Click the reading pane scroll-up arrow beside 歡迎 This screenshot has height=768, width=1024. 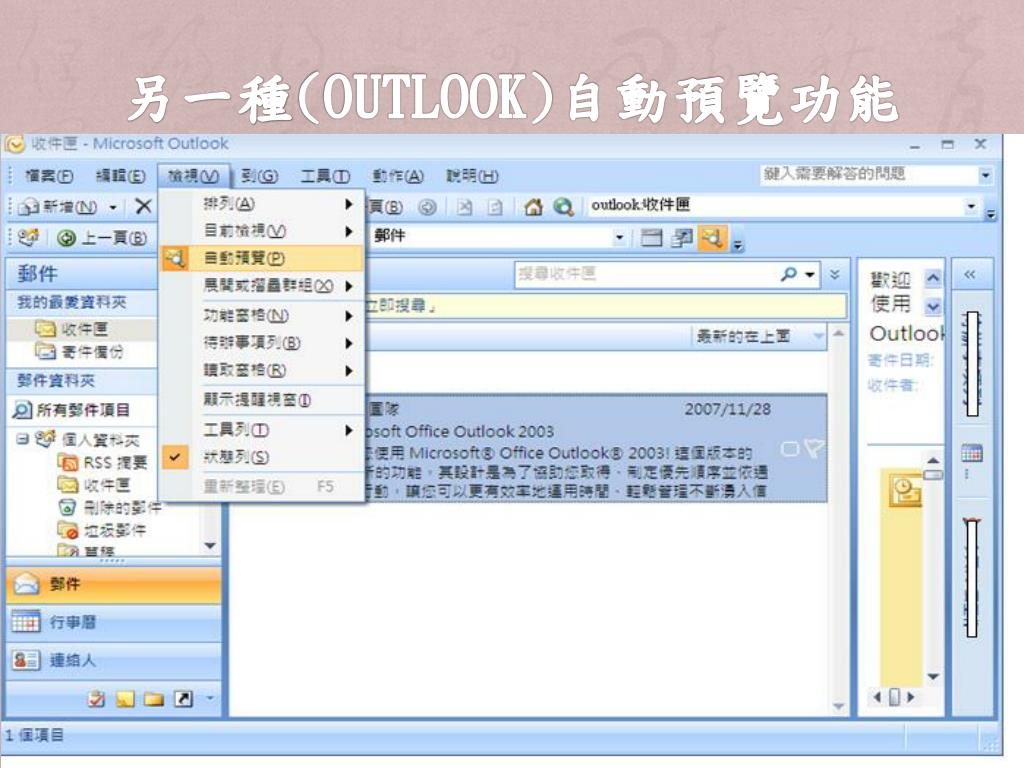click(933, 279)
